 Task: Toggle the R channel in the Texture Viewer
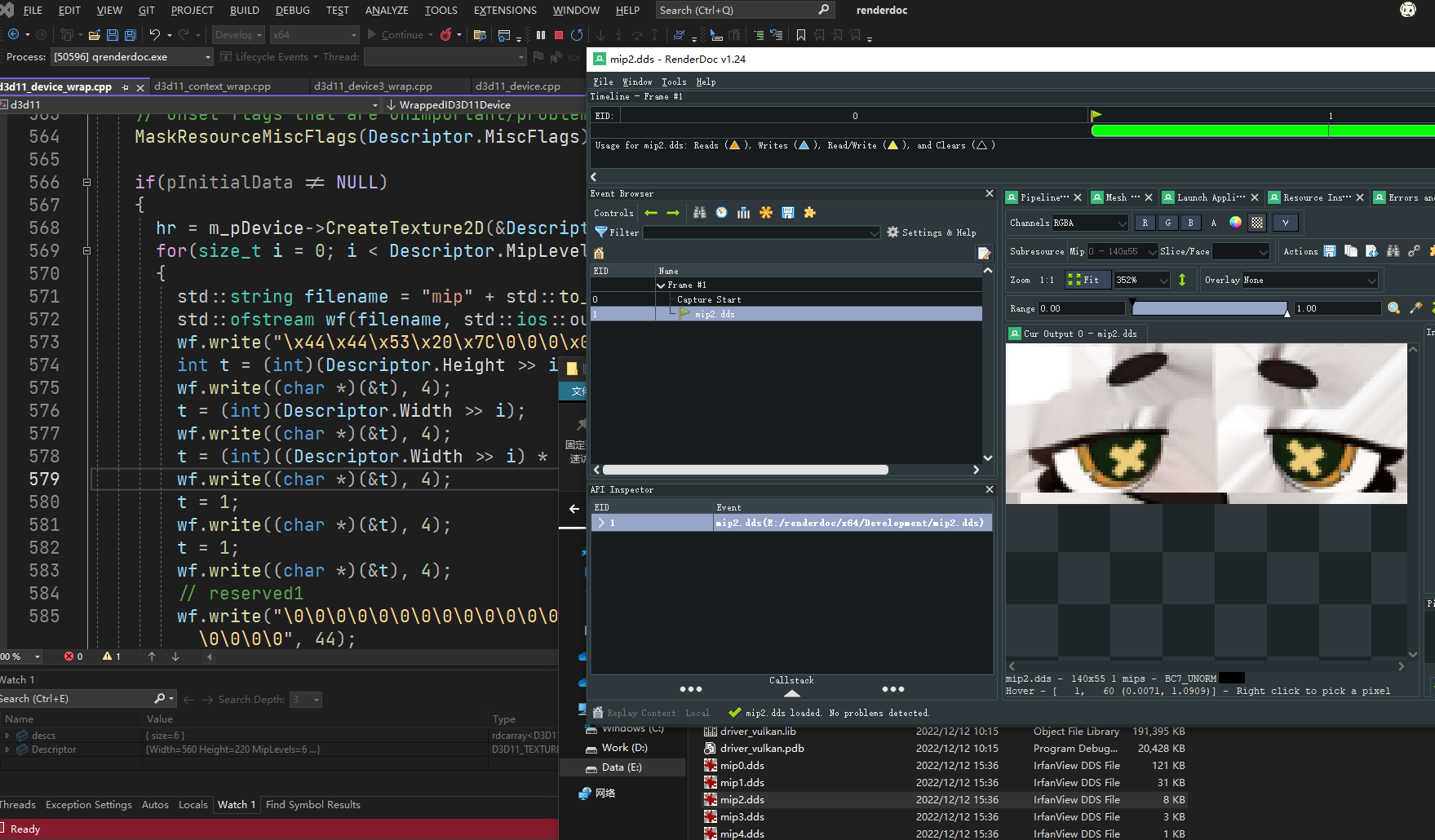(1145, 222)
